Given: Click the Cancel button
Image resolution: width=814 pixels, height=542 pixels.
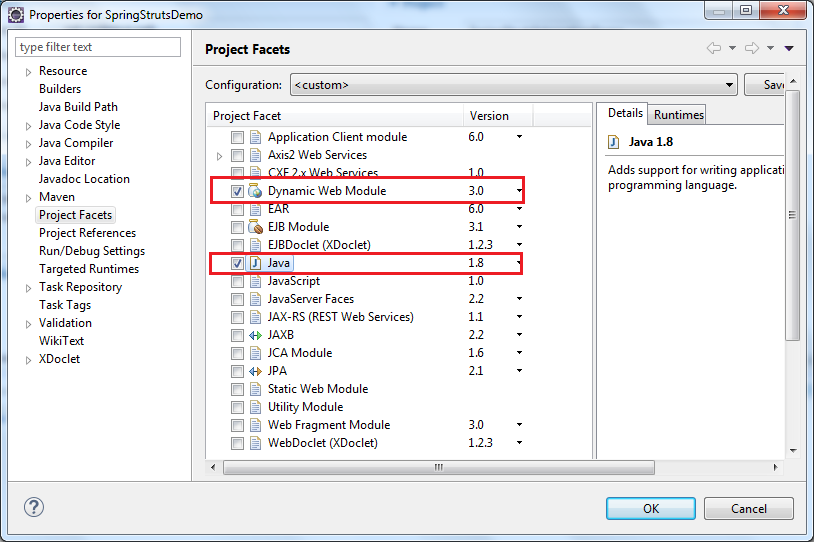Looking at the screenshot, I should coord(749,509).
